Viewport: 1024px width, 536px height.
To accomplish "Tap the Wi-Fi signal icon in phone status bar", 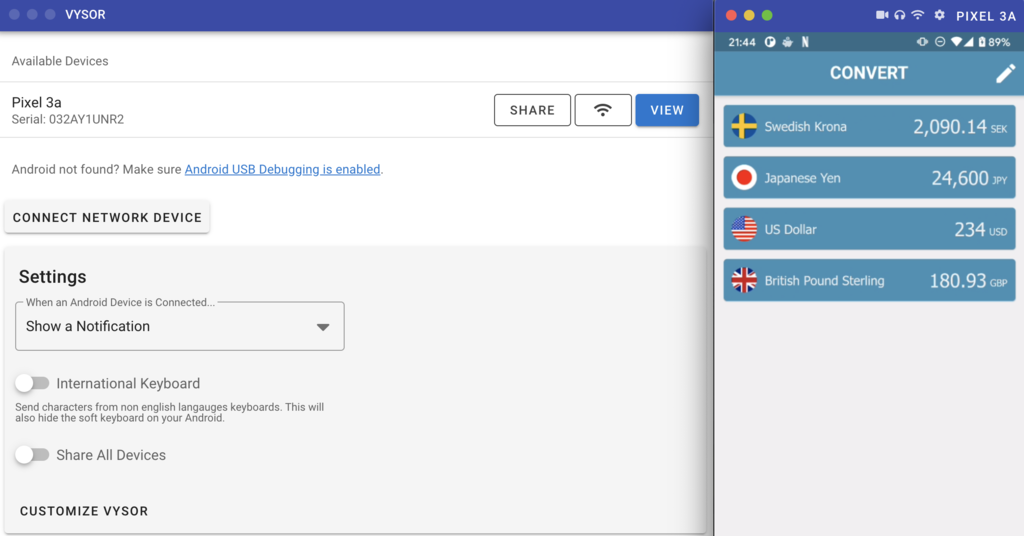I will click(957, 42).
